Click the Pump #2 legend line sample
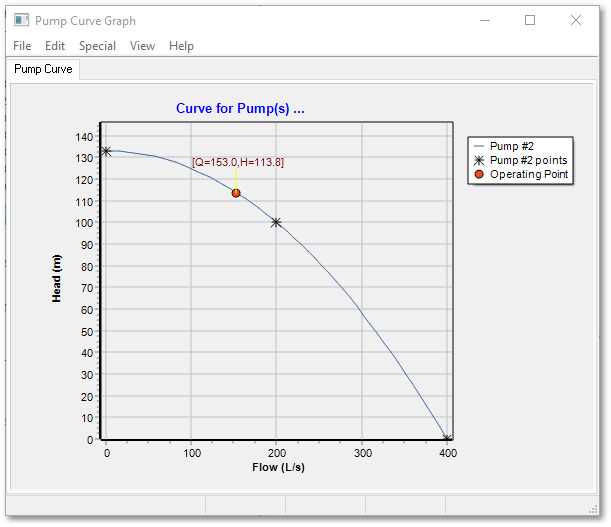 (479, 146)
